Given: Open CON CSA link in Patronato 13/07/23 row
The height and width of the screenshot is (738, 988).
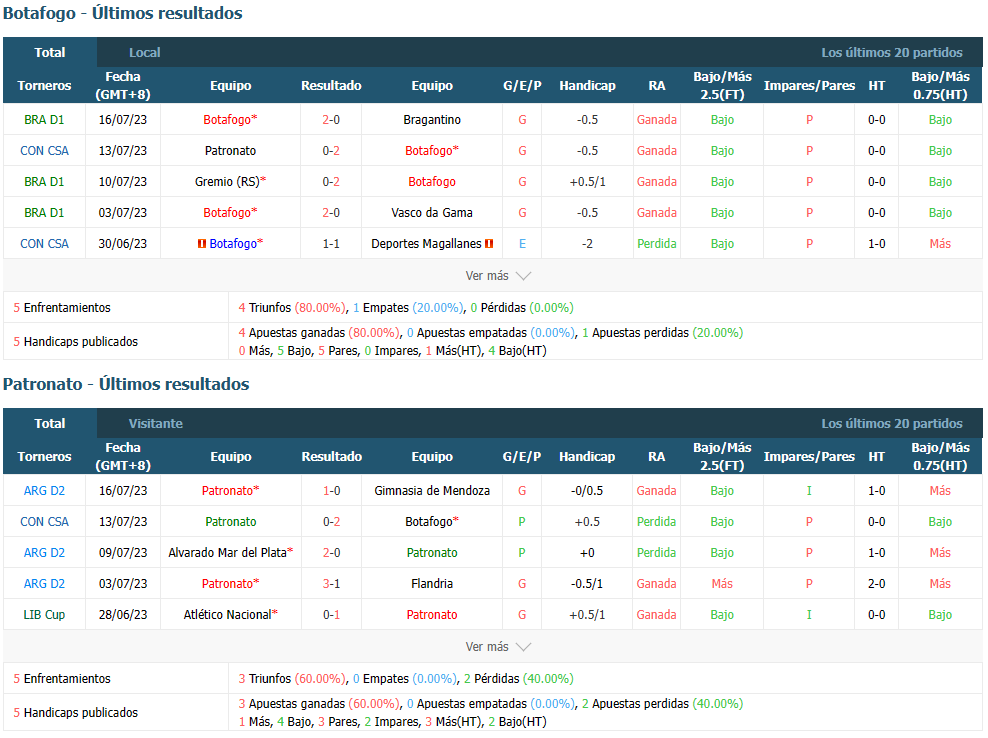Looking at the screenshot, I should 44,522.
